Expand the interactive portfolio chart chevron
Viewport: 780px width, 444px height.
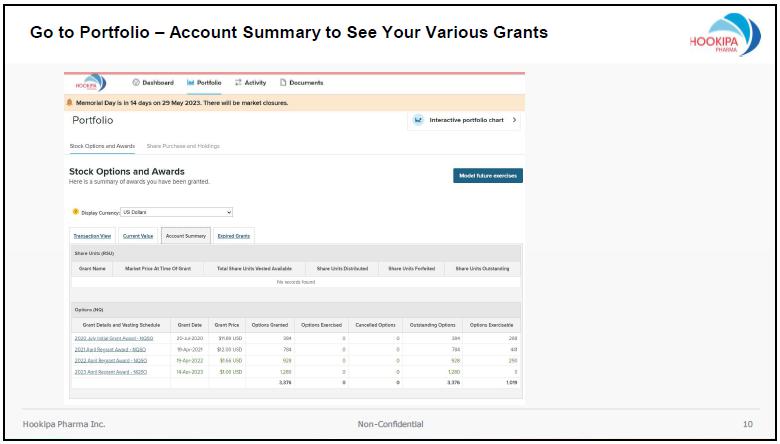[x=514, y=120]
